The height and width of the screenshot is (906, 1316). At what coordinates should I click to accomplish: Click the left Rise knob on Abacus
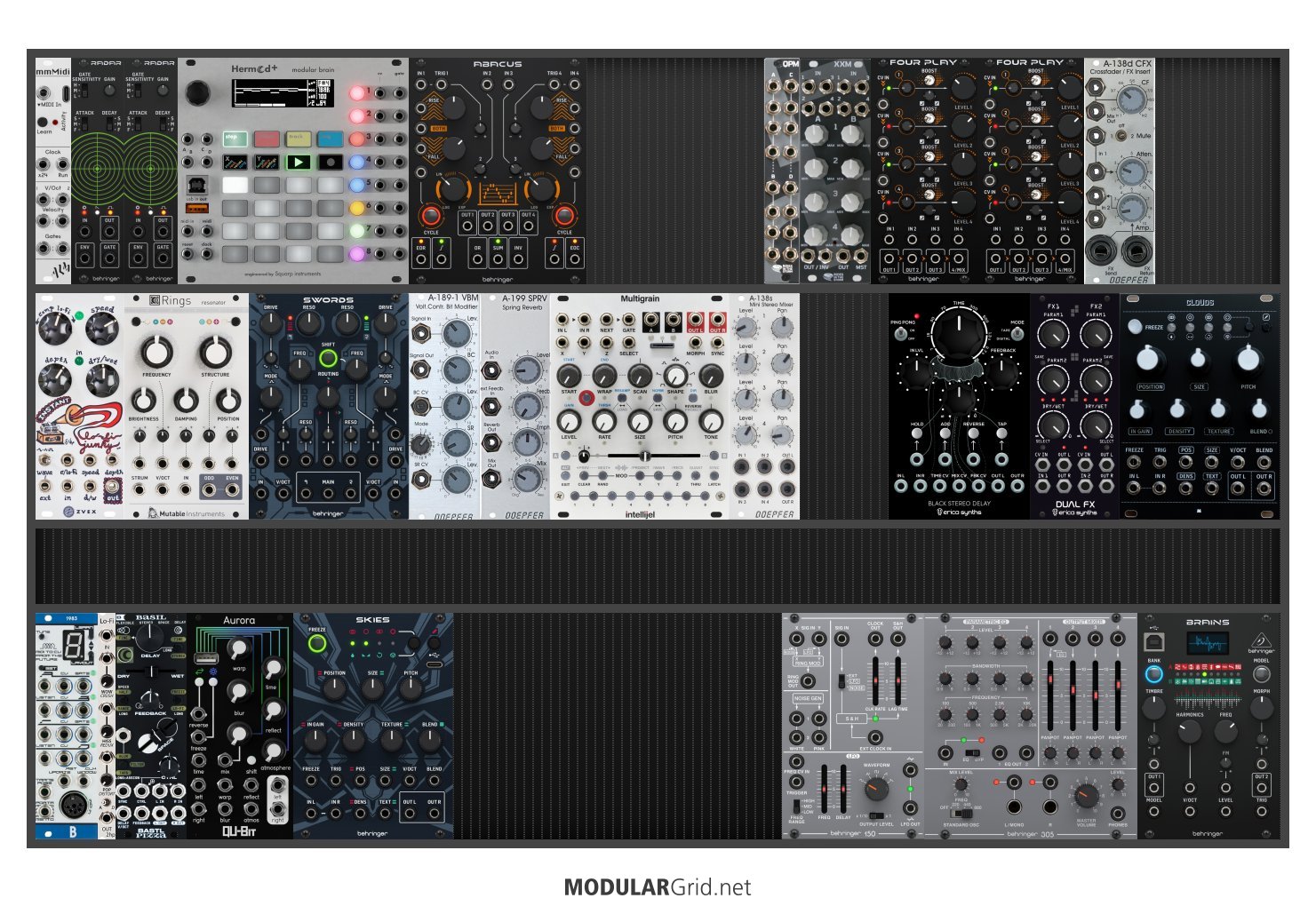453,108
